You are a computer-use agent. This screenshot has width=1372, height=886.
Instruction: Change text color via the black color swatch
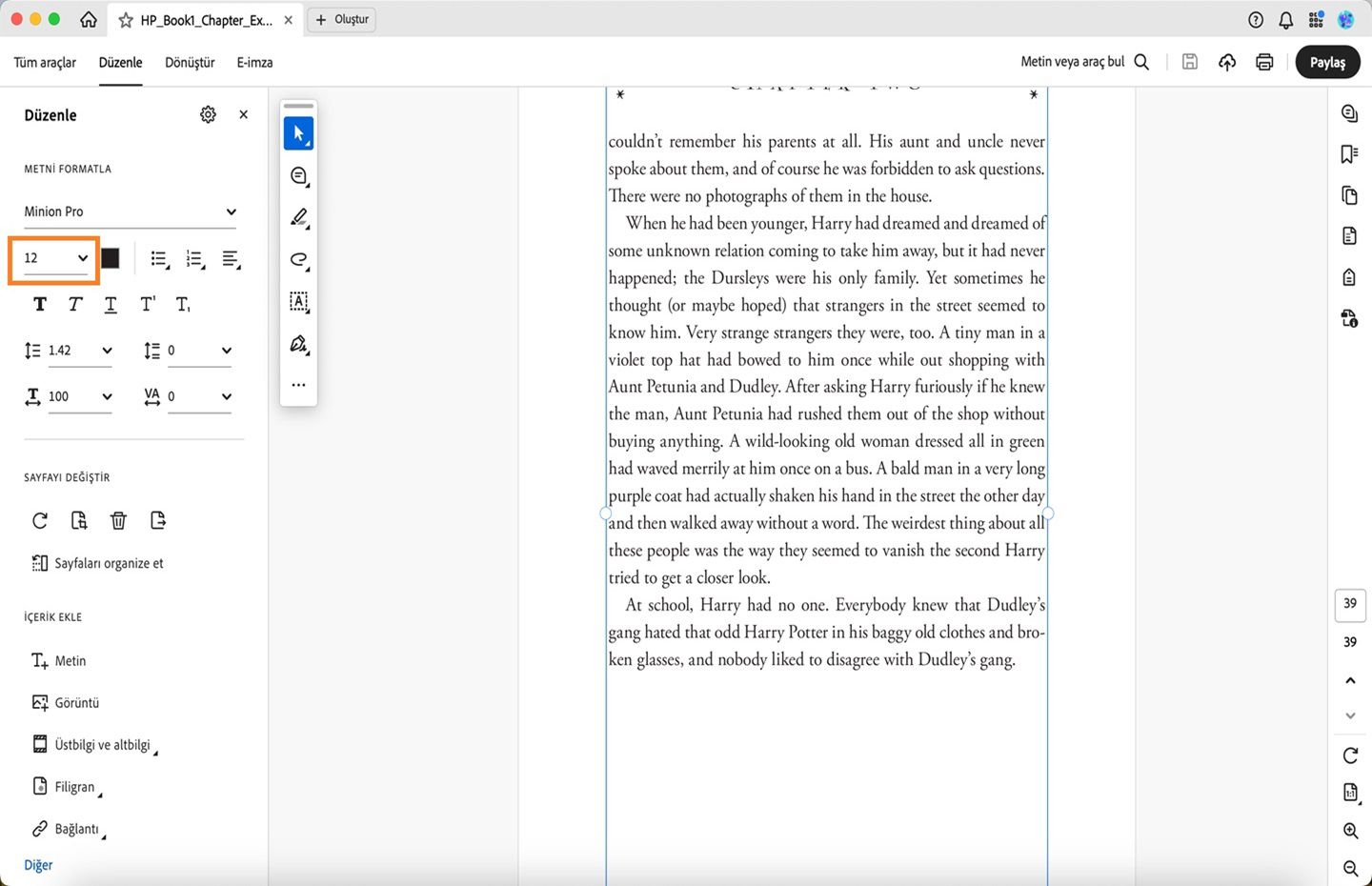tap(110, 257)
